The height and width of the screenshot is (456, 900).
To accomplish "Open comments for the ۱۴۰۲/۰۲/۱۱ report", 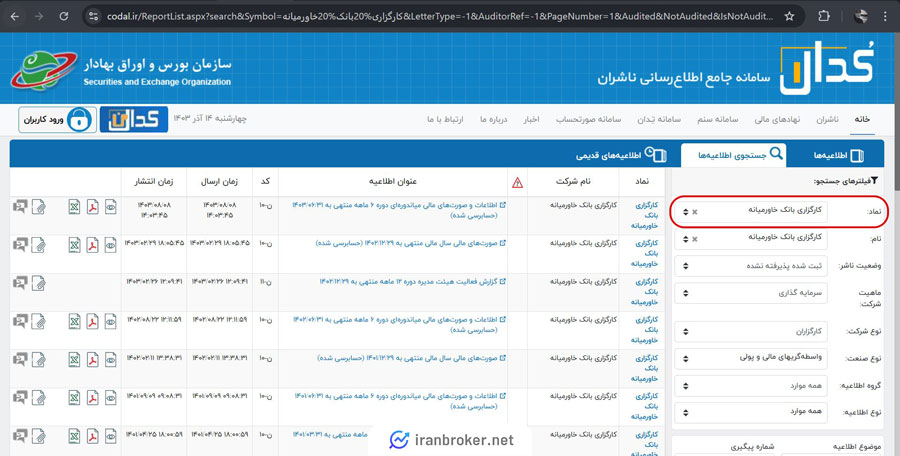I will pyautogui.click(x=20, y=360).
